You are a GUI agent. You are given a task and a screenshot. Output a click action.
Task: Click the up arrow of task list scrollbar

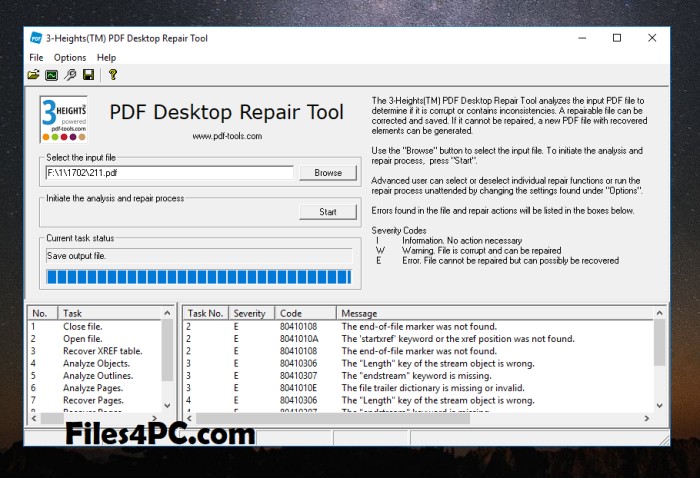click(x=167, y=313)
